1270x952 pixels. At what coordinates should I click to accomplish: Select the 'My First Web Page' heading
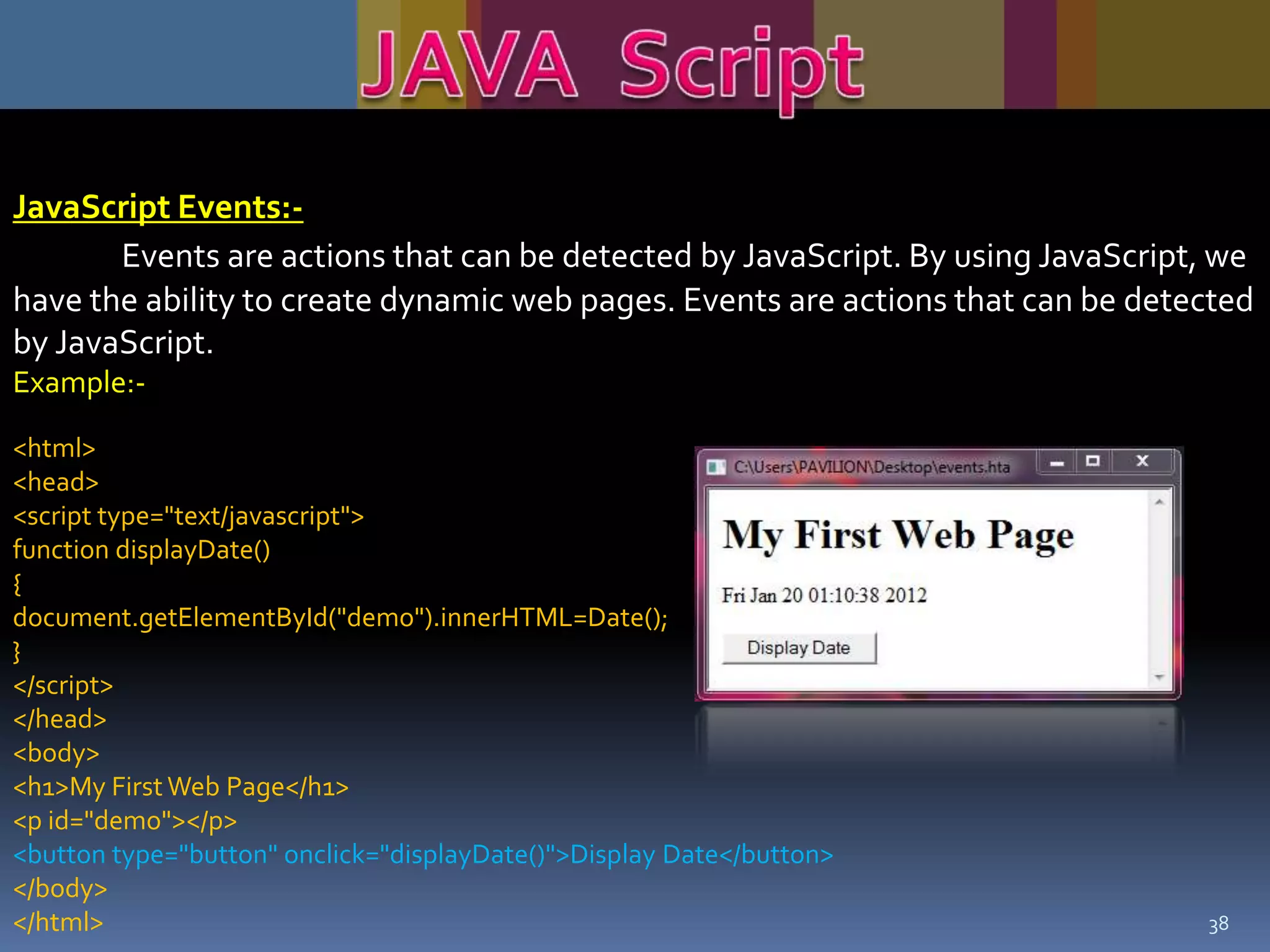[899, 535]
